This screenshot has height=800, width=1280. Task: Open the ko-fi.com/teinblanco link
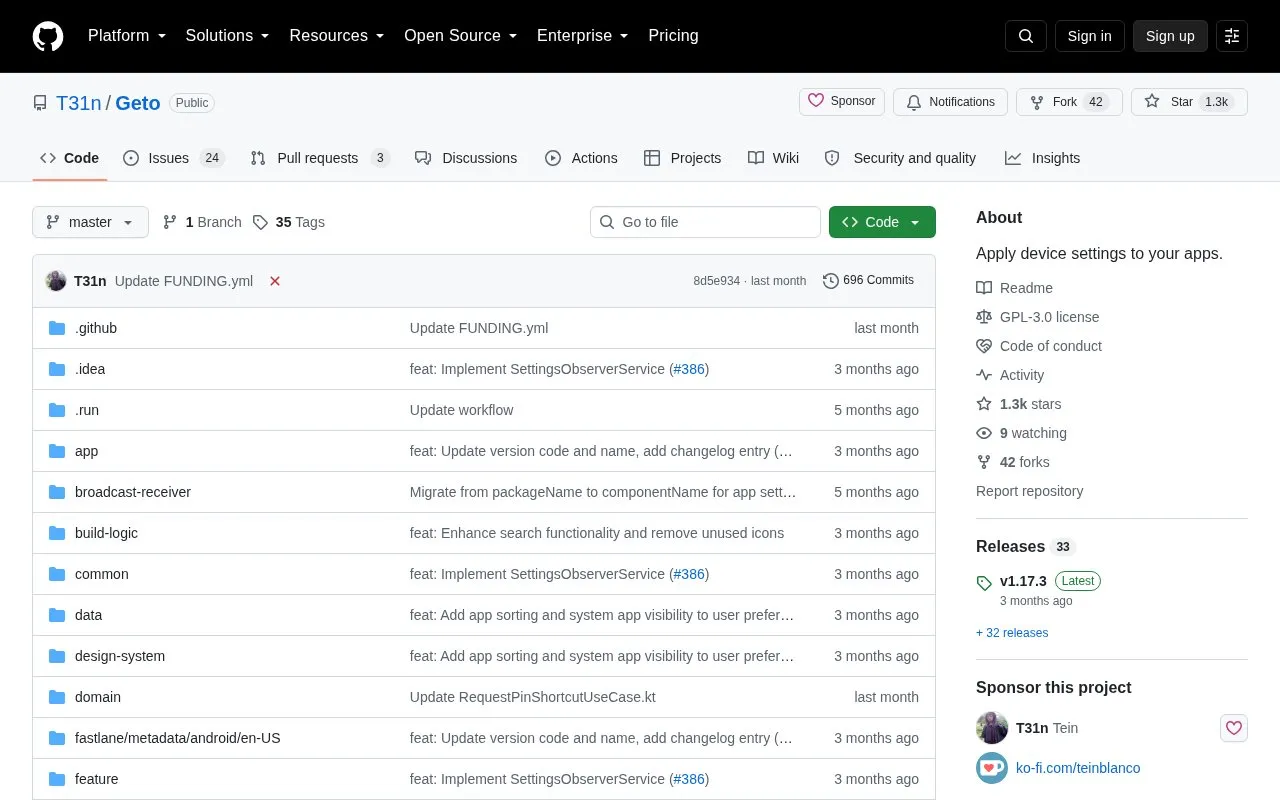click(x=1078, y=768)
